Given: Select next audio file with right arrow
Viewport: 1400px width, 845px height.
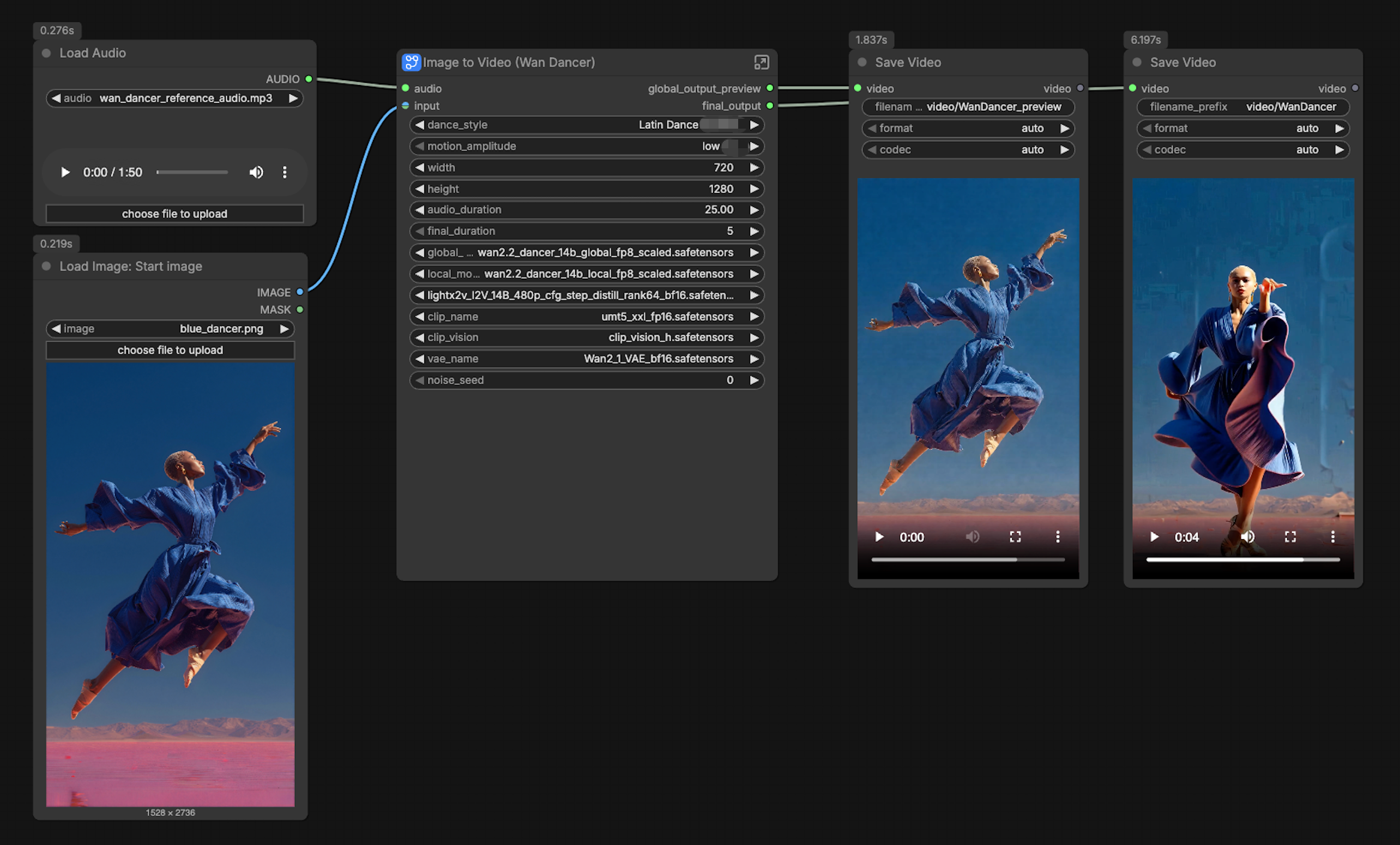Looking at the screenshot, I should click(293, 98).
